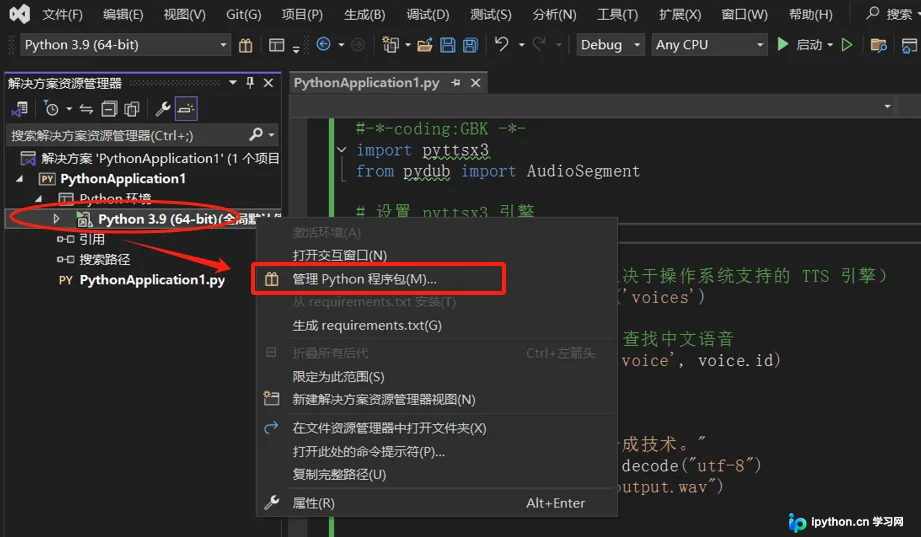Open the 窗口(W) menu
921x537 pixels.
tap(744, 15)
